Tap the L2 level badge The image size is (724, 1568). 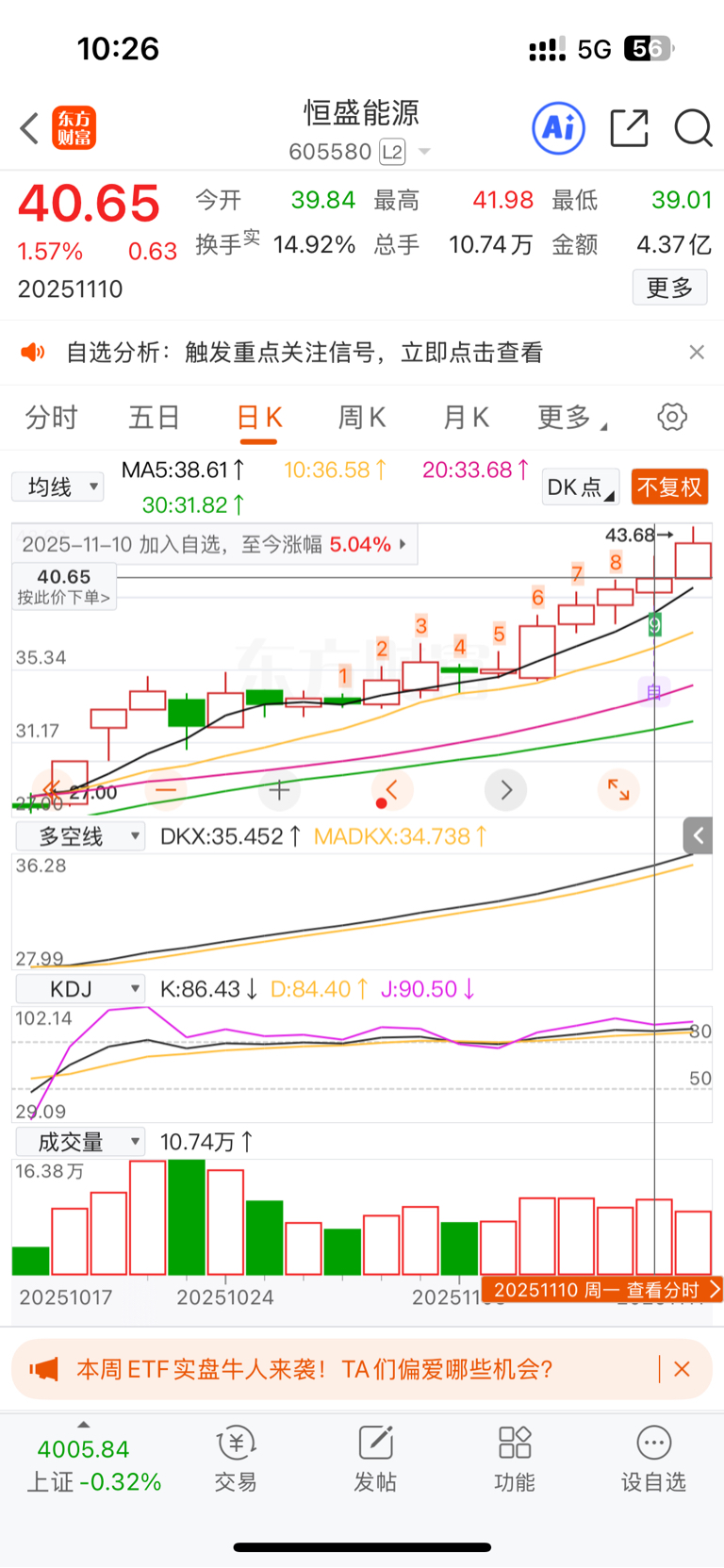[392, 152]
